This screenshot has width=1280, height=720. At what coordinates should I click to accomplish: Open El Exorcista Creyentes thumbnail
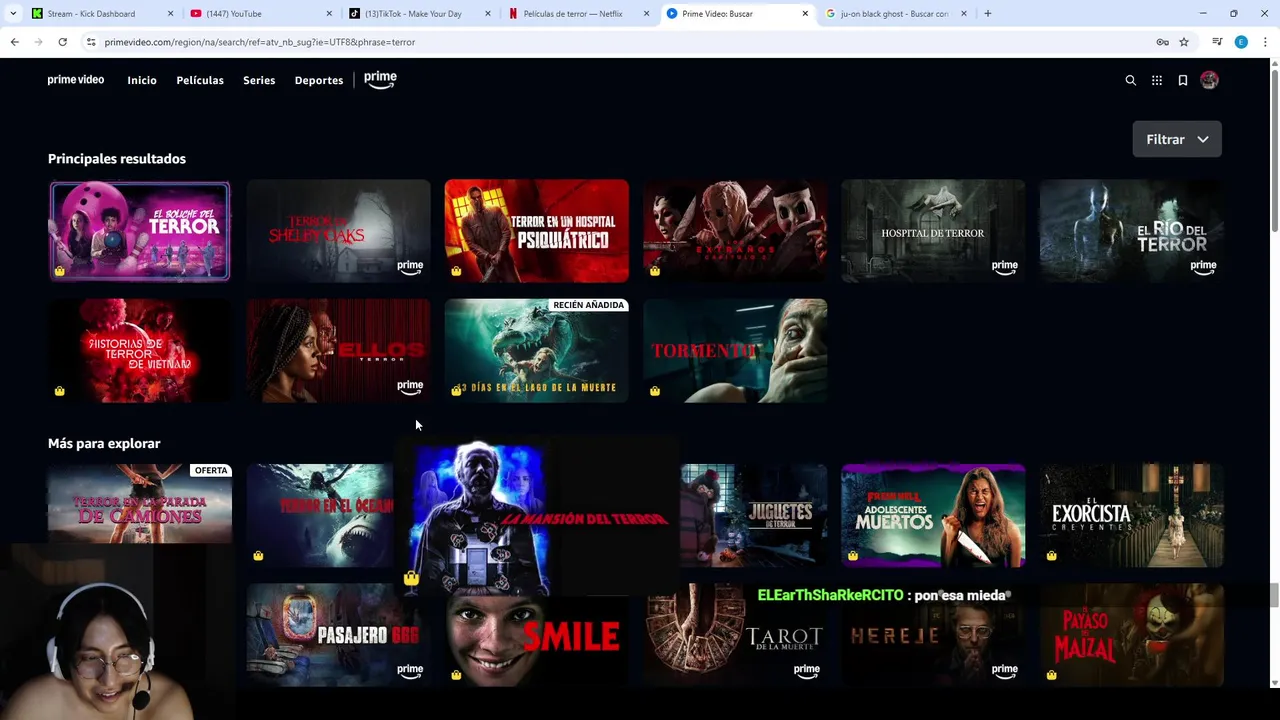(1131, 516)
